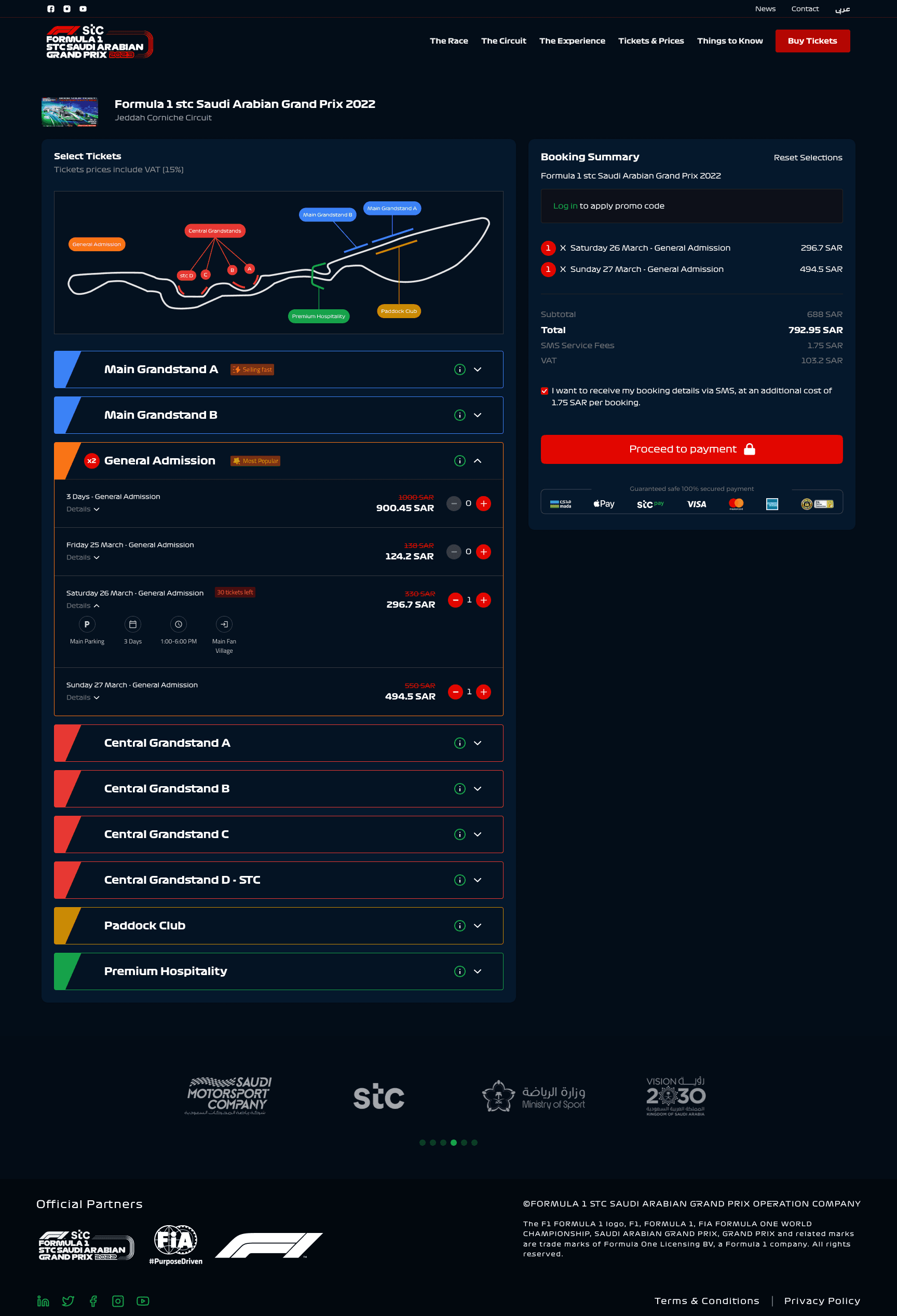Switch language to Arabic

[x=842, y=8]
